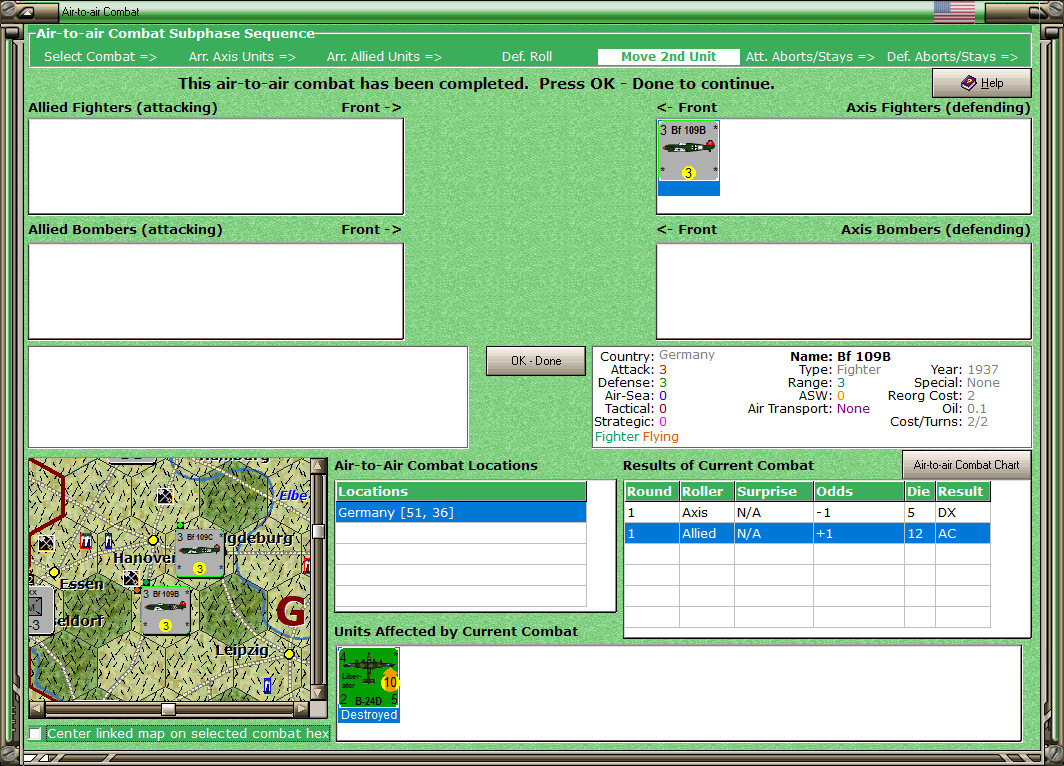Click the Bf 109B counter on the map
1064x766 pixels.
pyautogui.click(x=166, y=610)
